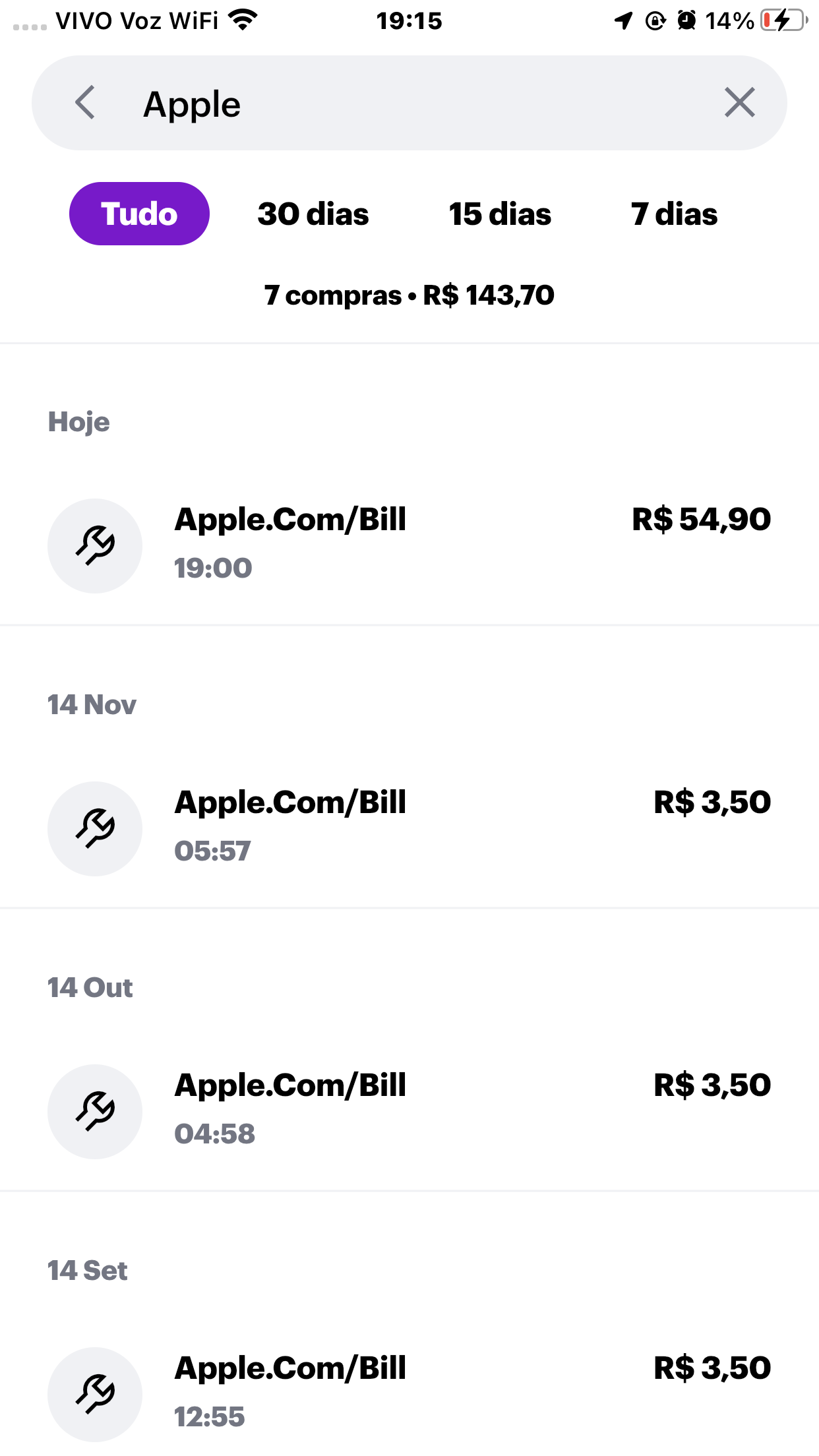Tap the wrench icon for 14 Set purchase
819x1456 pixels.
pos(95,1394)
